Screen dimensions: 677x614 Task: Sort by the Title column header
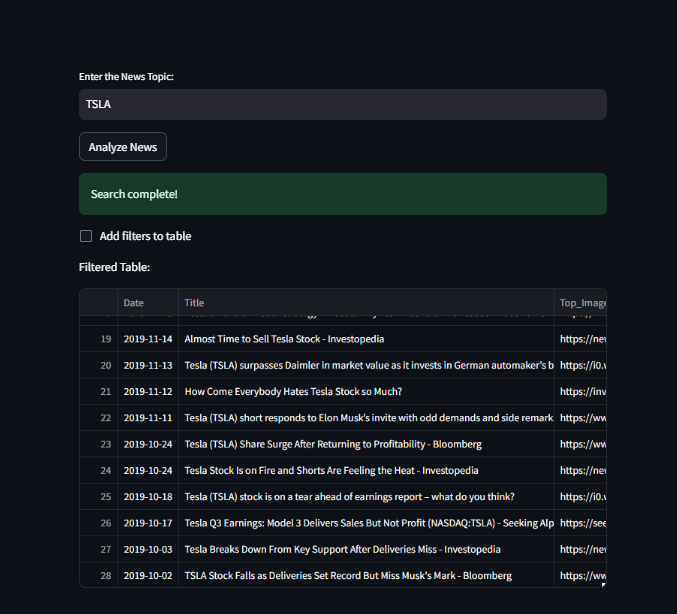click(x=366, y=303)
